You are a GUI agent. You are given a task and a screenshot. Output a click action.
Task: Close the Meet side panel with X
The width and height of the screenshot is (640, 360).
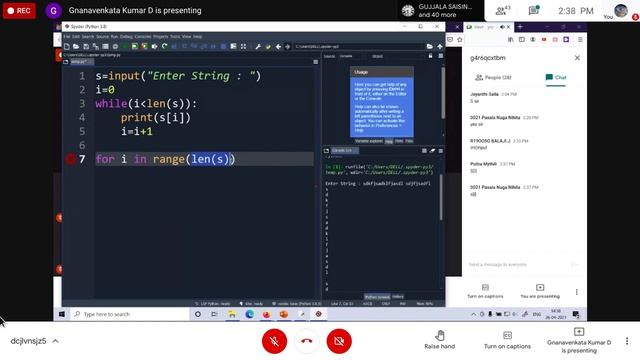577,58
